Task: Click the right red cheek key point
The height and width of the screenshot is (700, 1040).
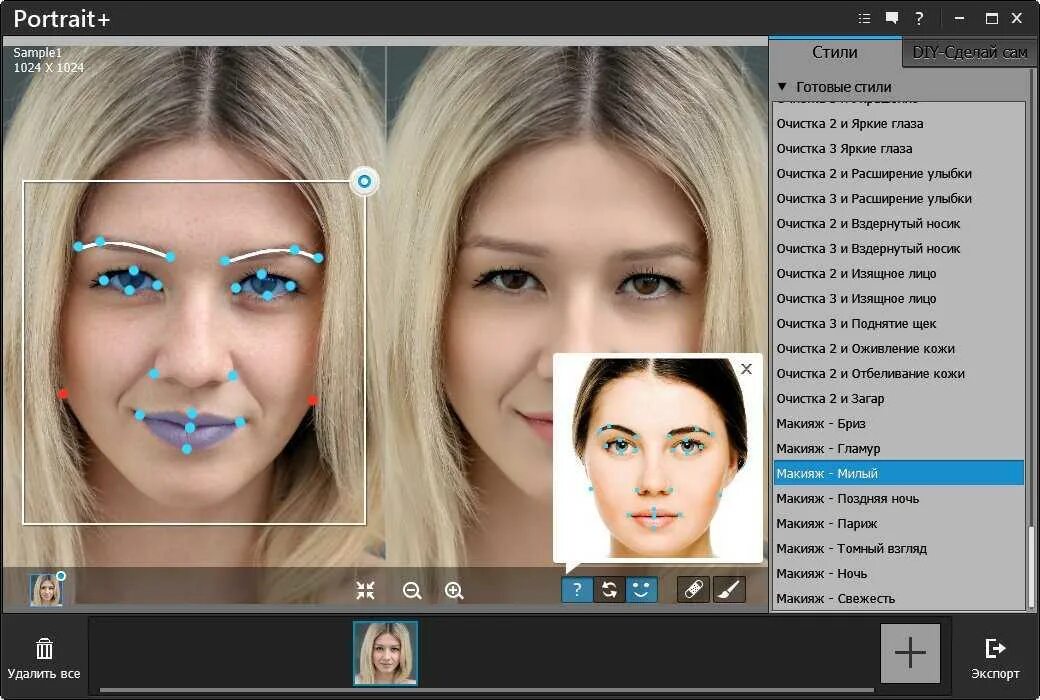Action: pyautogui.click(x=312, y=400)
